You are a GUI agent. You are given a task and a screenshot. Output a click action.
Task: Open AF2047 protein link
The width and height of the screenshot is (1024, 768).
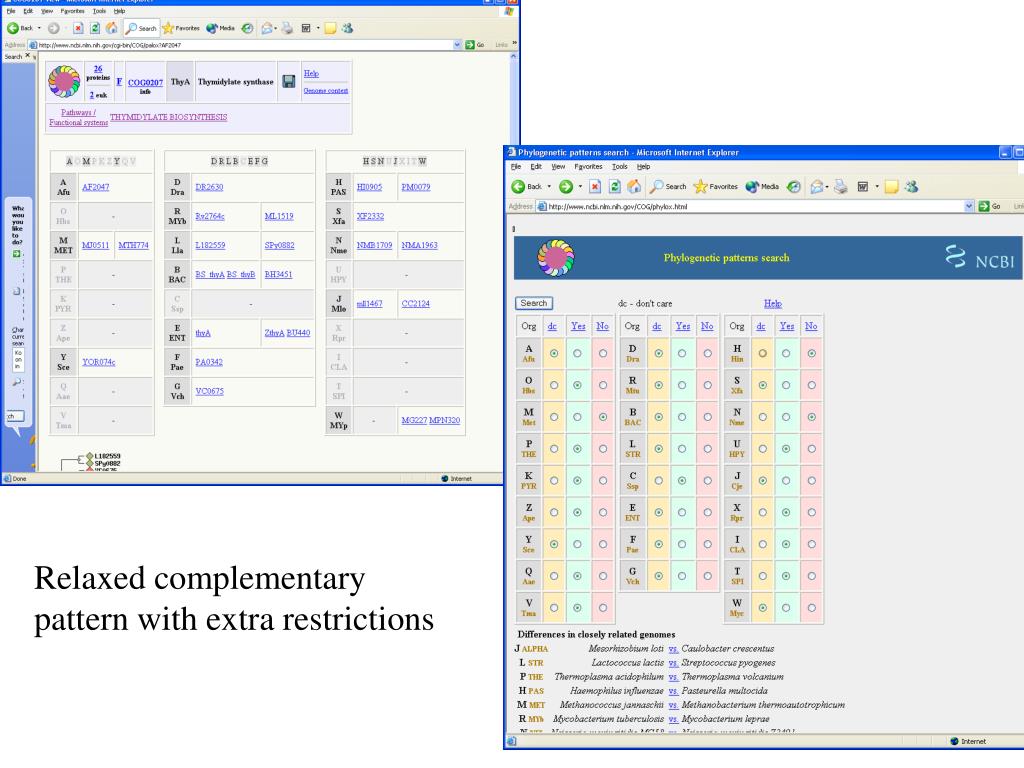(x=95, y=187)
